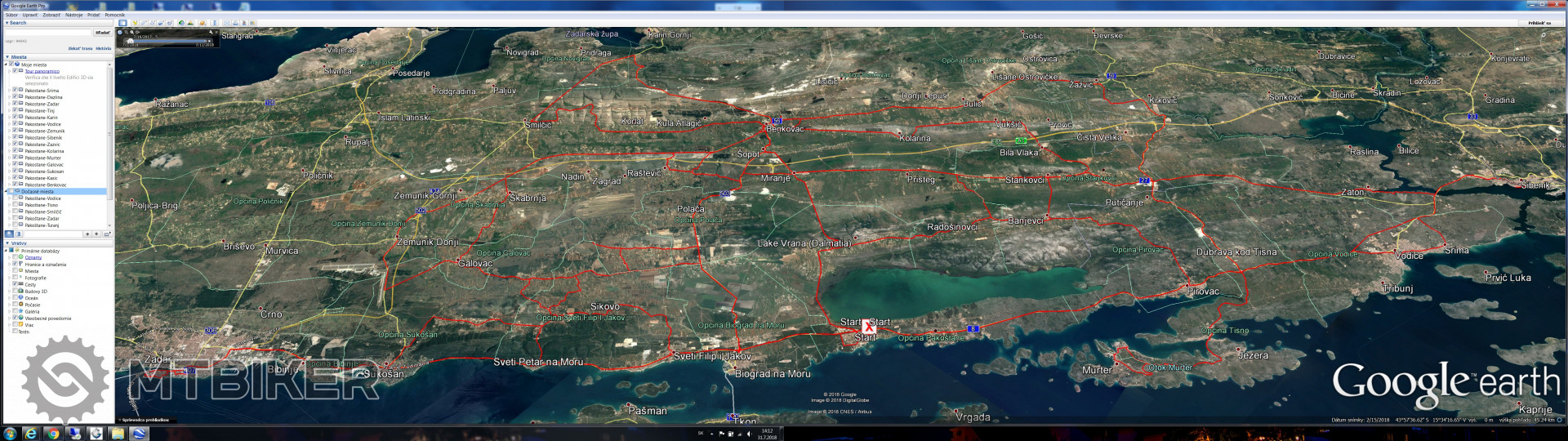Toggle the Cesty layer checkbox

(x=15, y=284)
